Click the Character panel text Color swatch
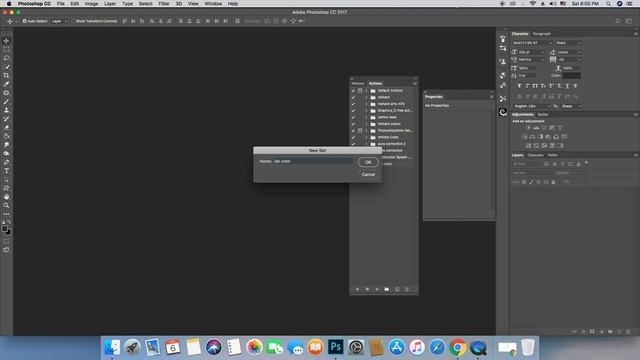Viewport: 640px width, 360px height. (x=571, y=76)
